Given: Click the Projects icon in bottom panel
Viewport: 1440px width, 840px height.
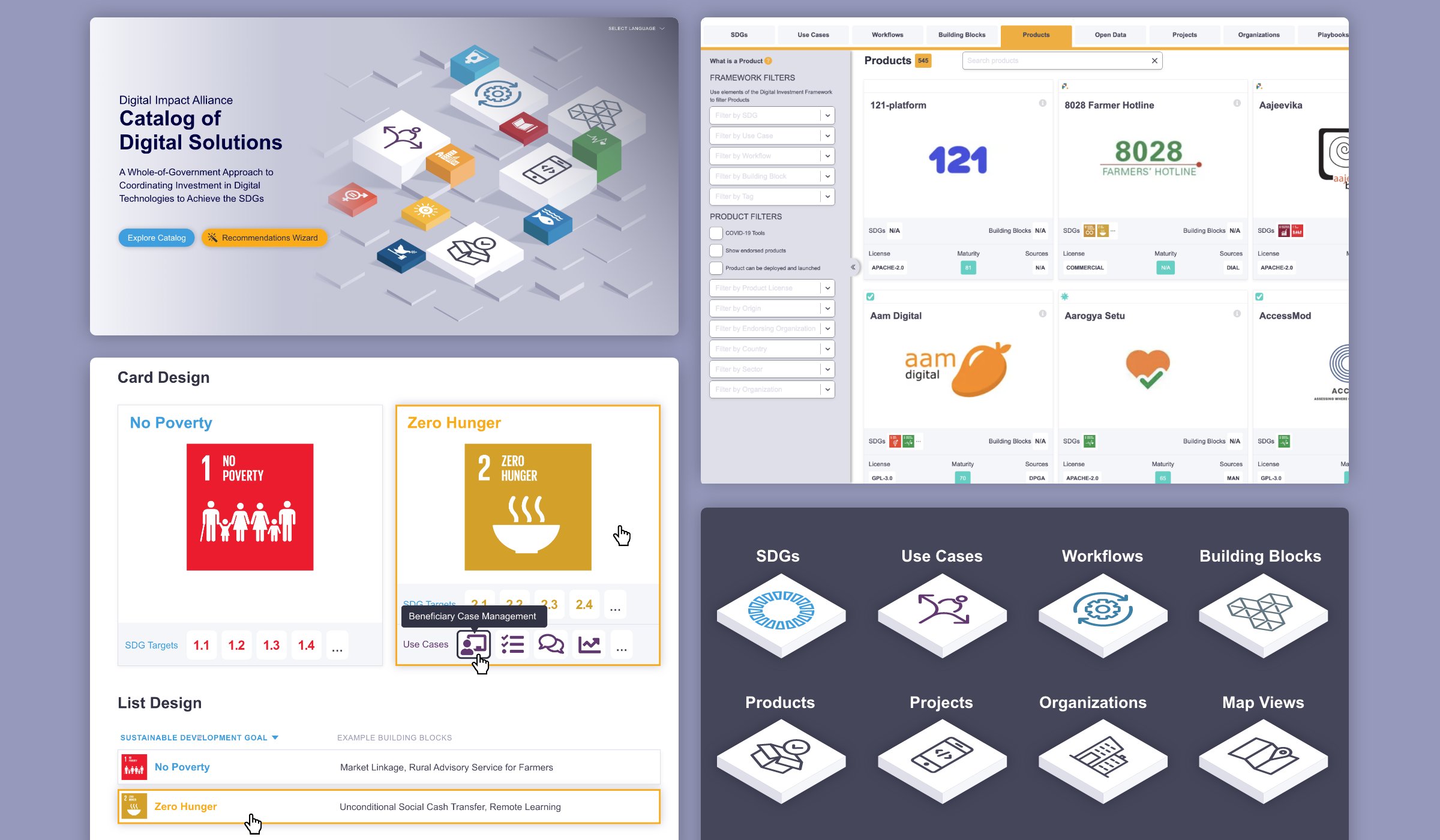Looking at the screenshot, I should [x=939, y=756].
